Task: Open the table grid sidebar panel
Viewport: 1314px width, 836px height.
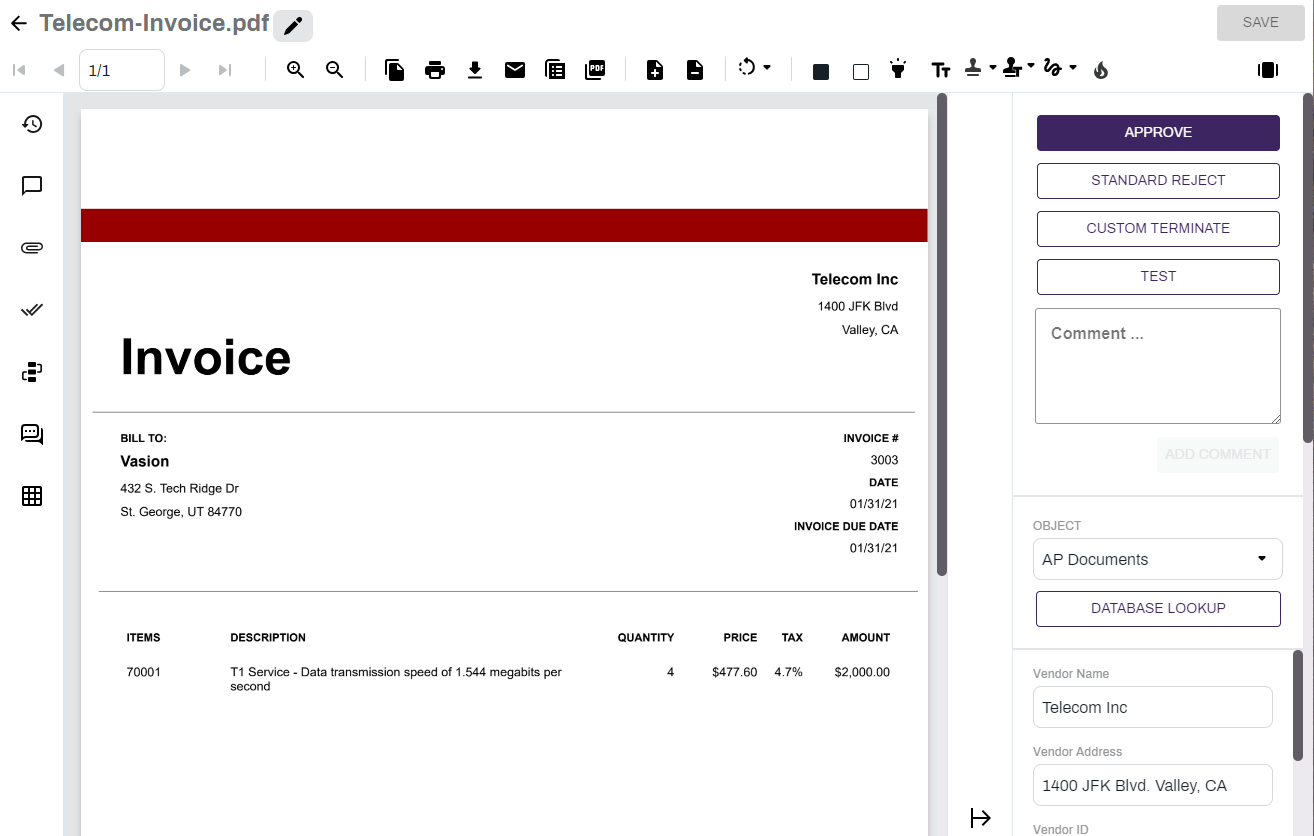Action: [32, 496]
